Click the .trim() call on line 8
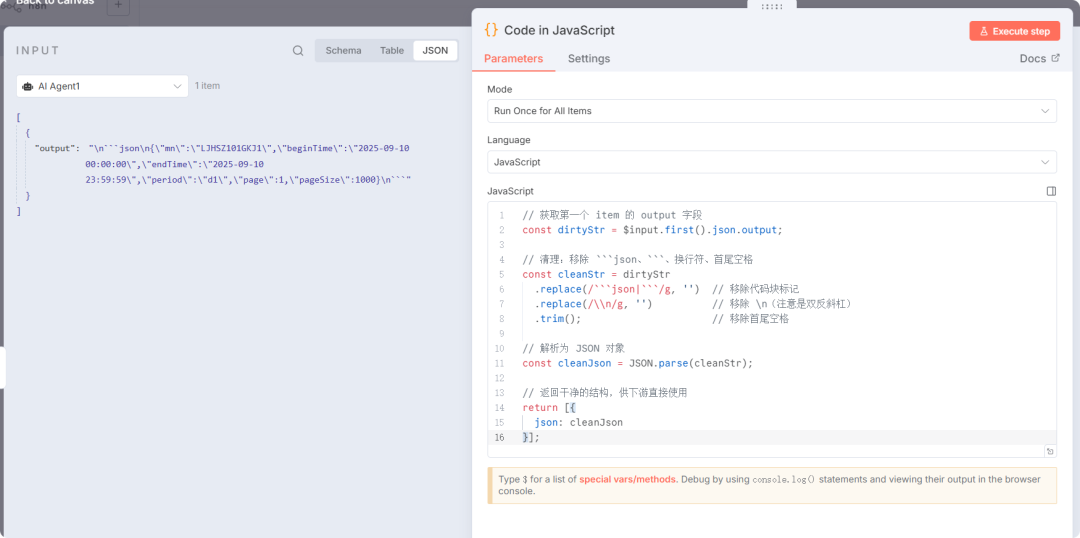 tap(557, 319)
